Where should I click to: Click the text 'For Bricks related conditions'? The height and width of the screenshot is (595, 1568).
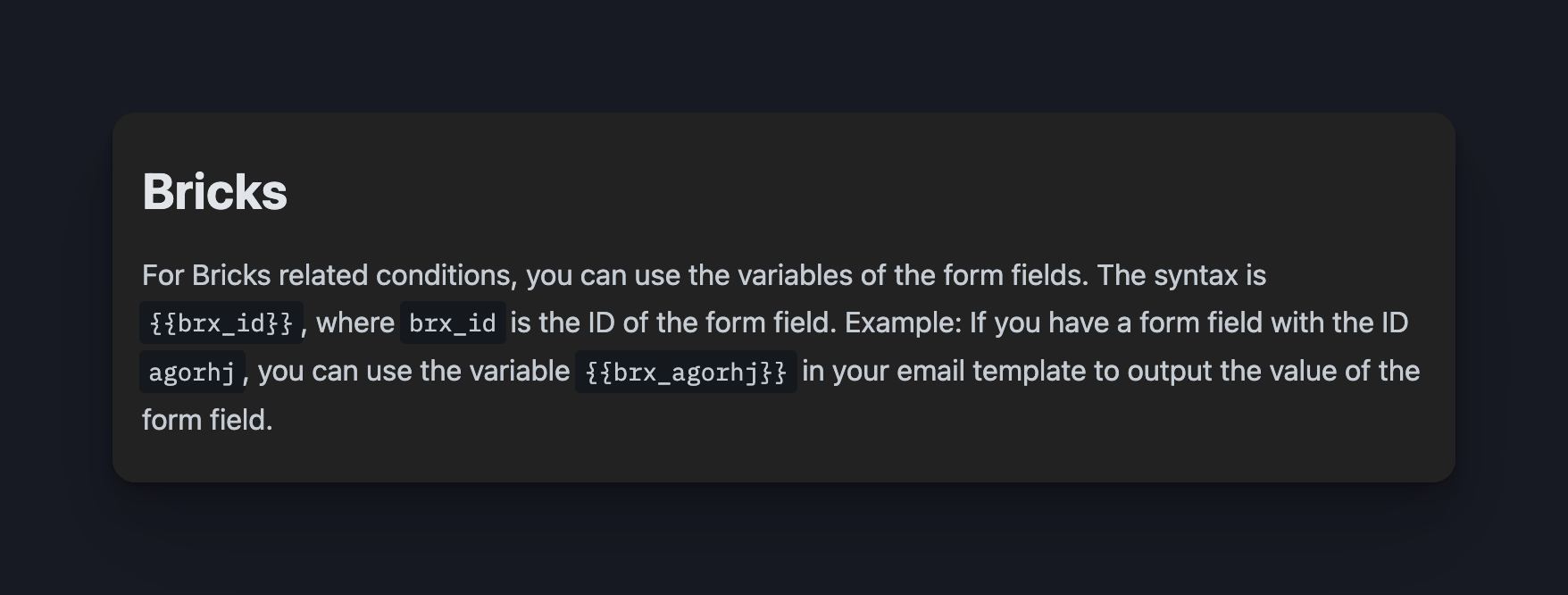[x=329, y=275]
